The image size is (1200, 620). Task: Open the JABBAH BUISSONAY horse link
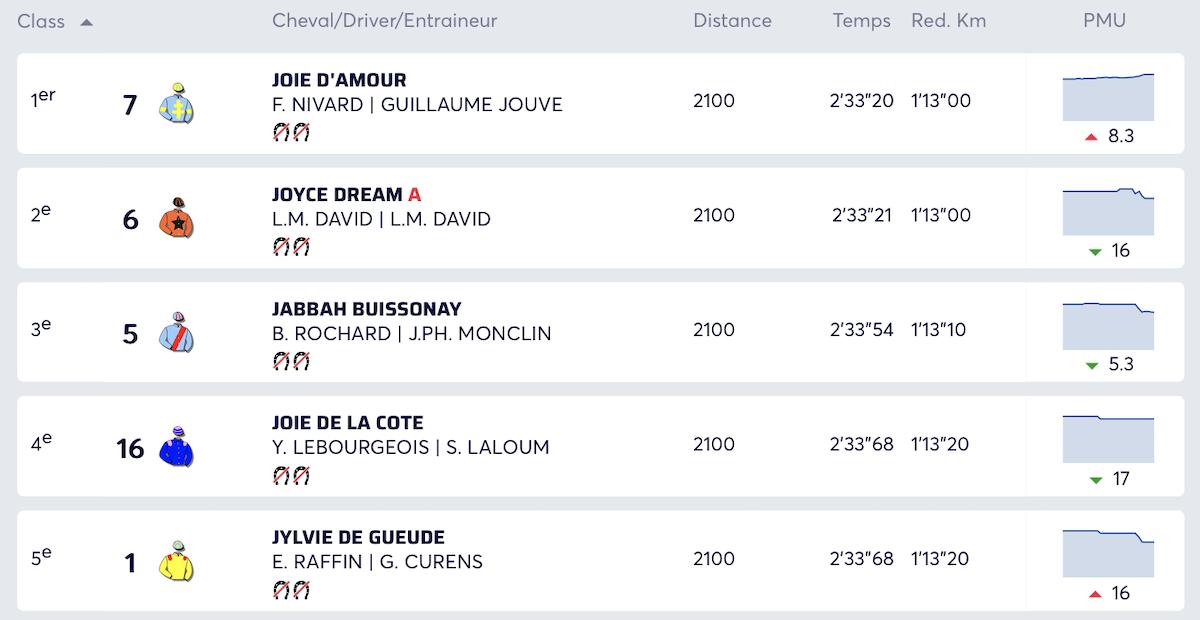tap(367, 309)
